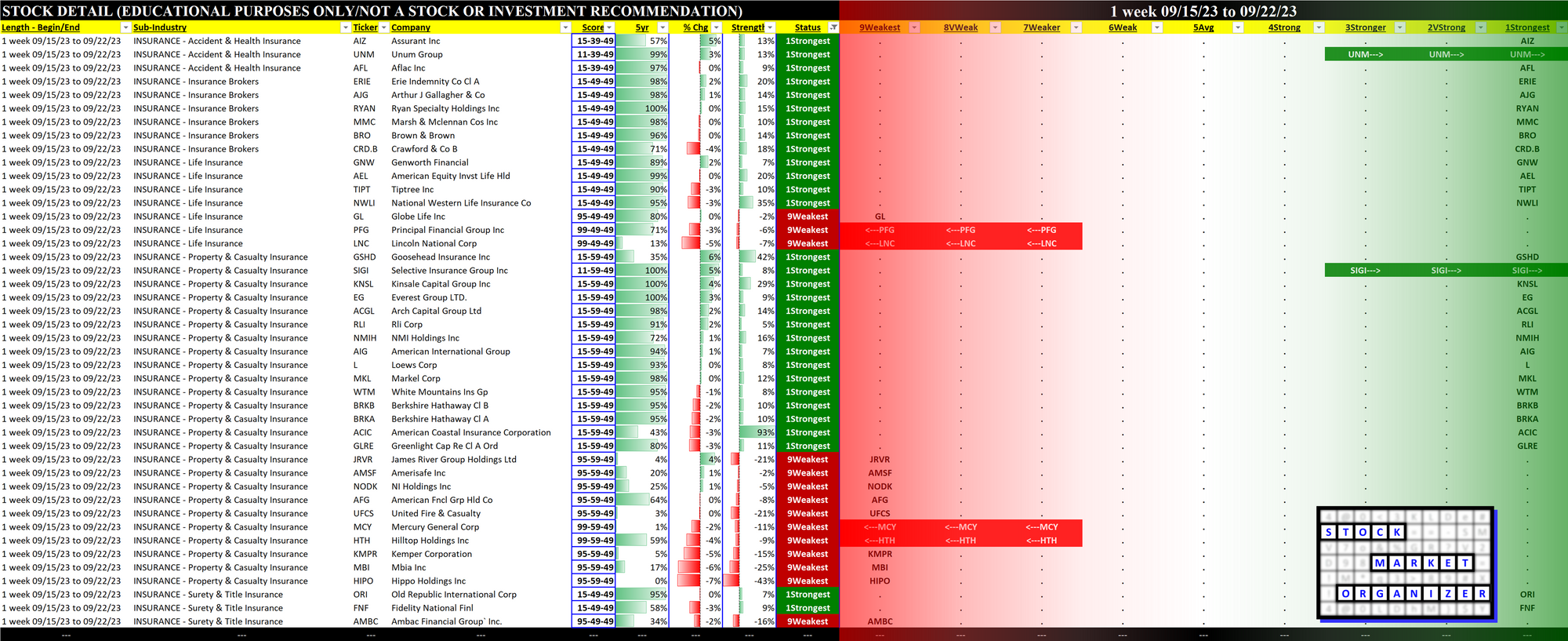
Task: Open the Ticker column filter dropdown
Action: coord(383,27)
